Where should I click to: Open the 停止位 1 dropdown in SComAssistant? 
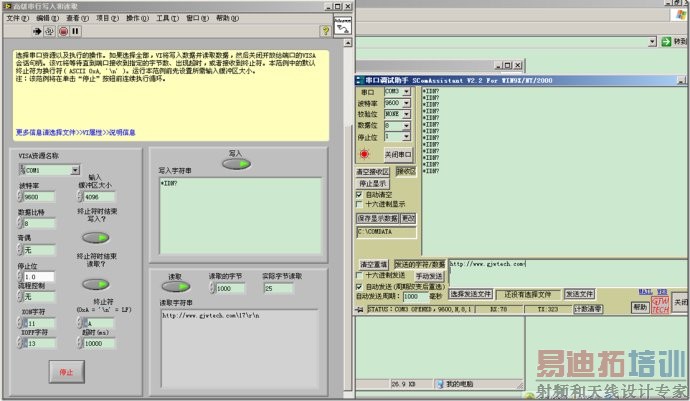click(x=407, y=137)
